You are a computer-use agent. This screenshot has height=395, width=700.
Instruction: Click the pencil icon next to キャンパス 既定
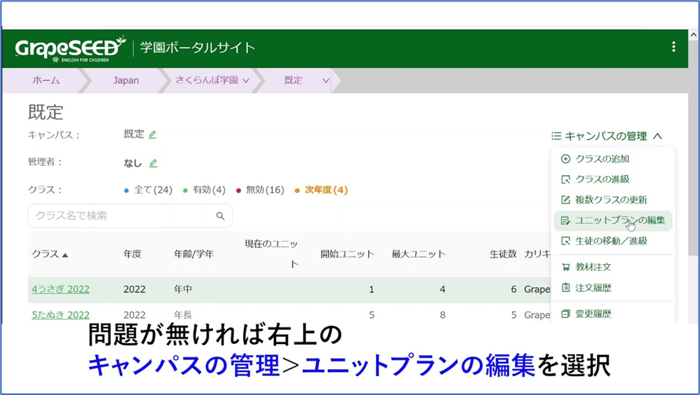(152, 134)
